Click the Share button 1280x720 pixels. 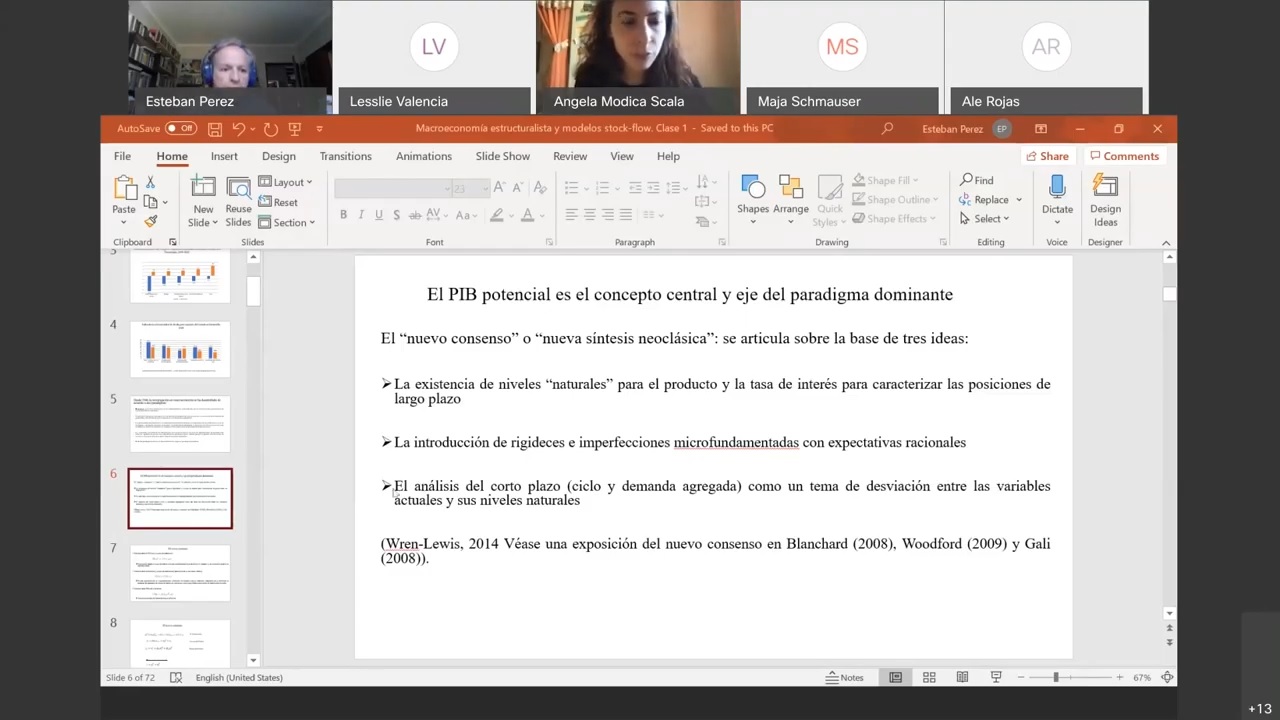point(1047,156)
